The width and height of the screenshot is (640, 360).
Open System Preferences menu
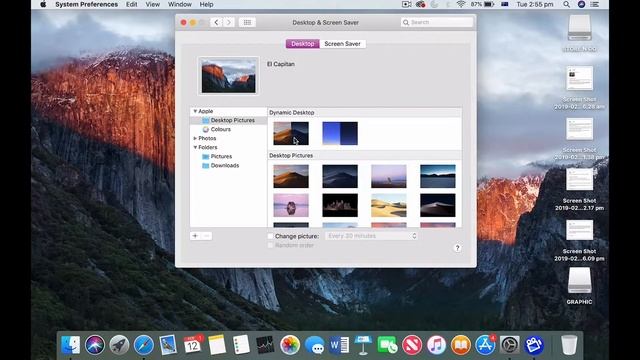point(87,4)
